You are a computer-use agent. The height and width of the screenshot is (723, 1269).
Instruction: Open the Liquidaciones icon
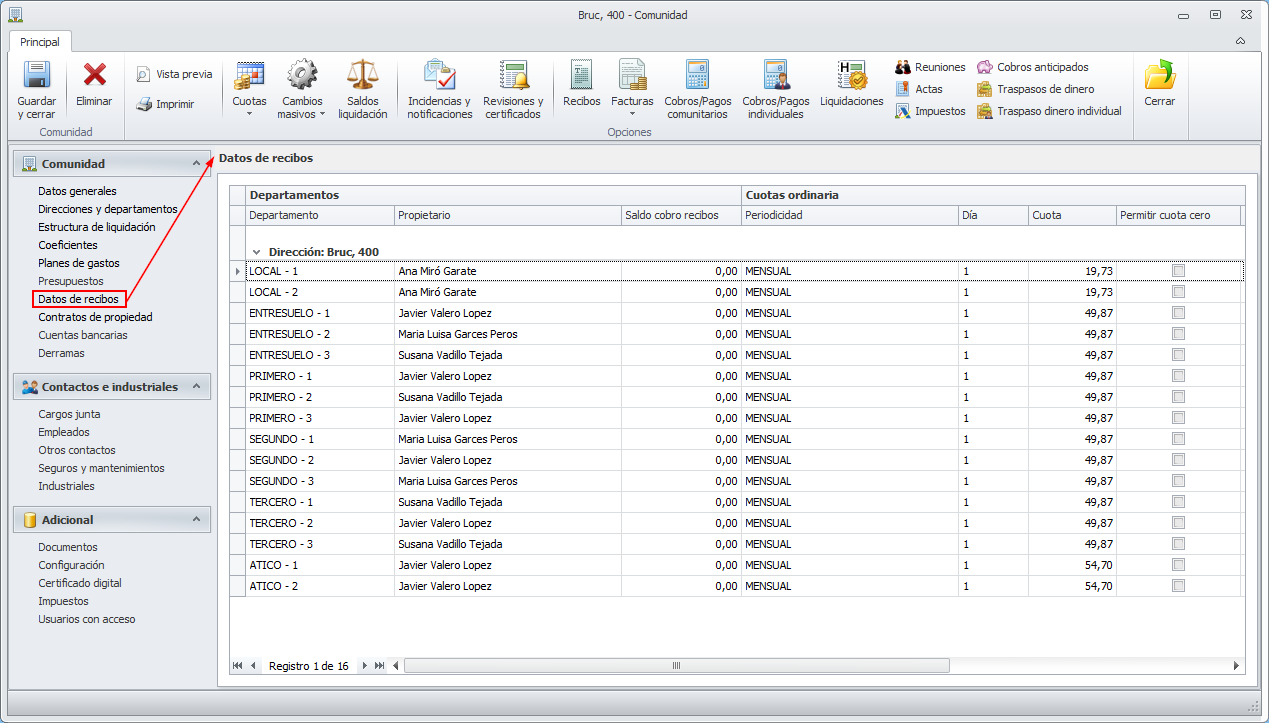[x=851, y=76]
